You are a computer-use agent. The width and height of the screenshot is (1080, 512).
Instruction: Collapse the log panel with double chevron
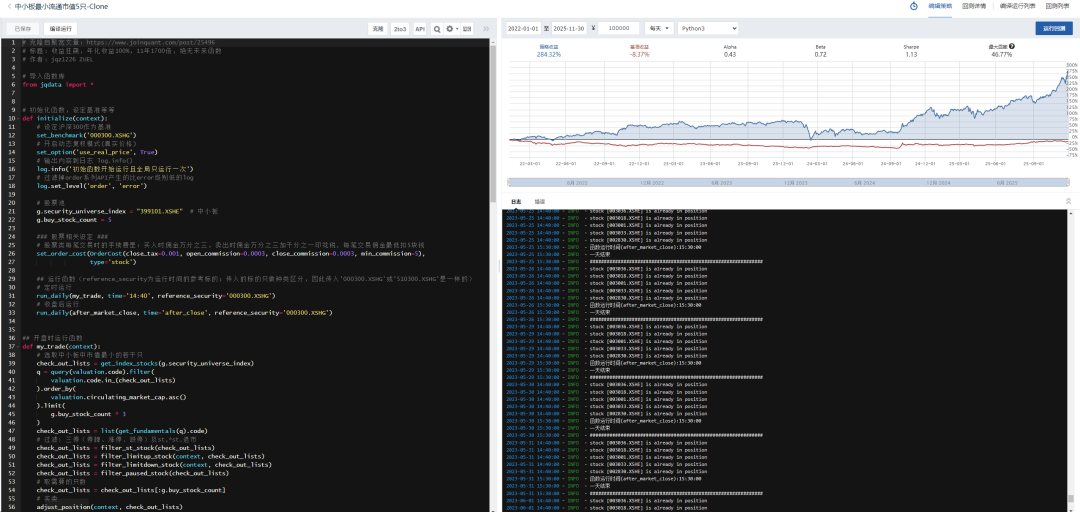pos(1067,201)
